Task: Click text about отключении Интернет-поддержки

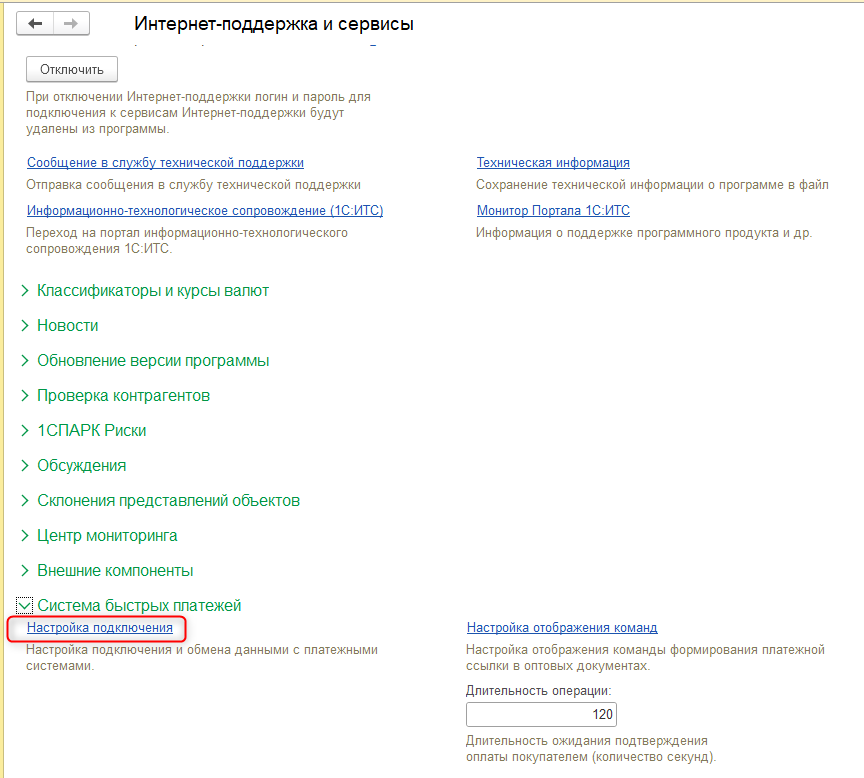Action: point(198,112)
